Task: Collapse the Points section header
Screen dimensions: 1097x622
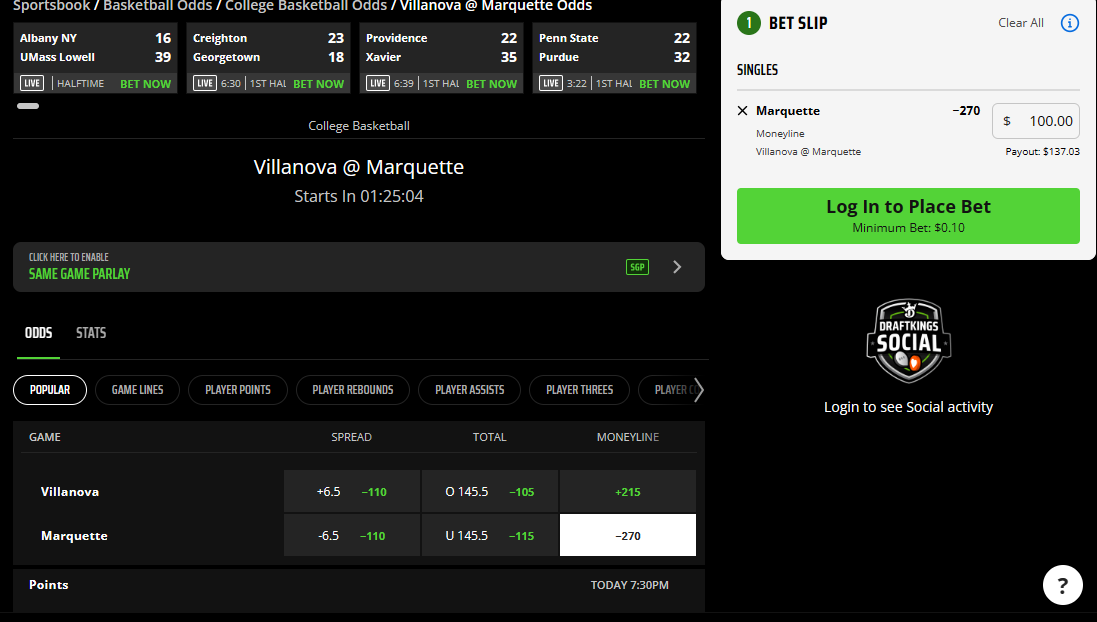Action: (358, 585)
